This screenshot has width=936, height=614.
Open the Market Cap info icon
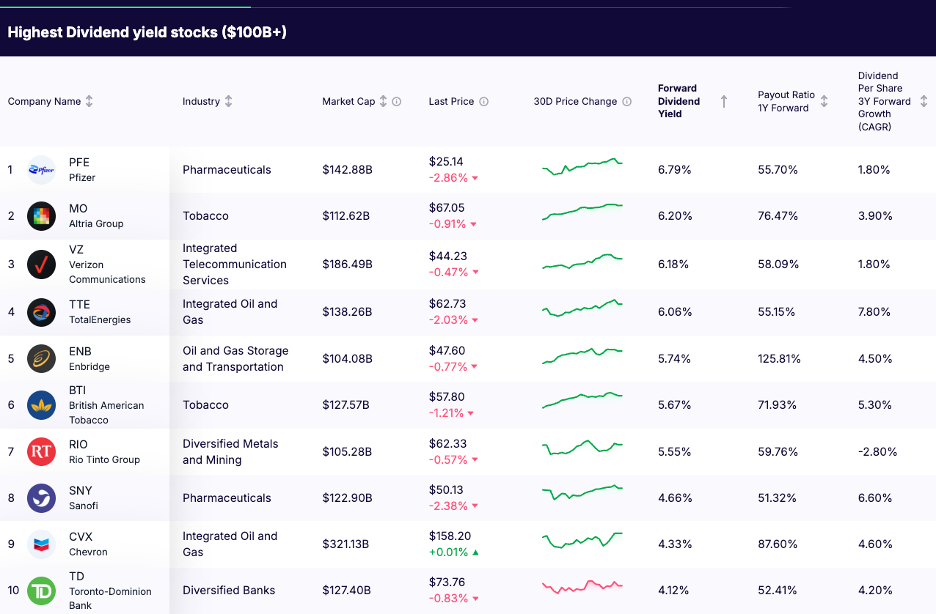coord(396,101)
